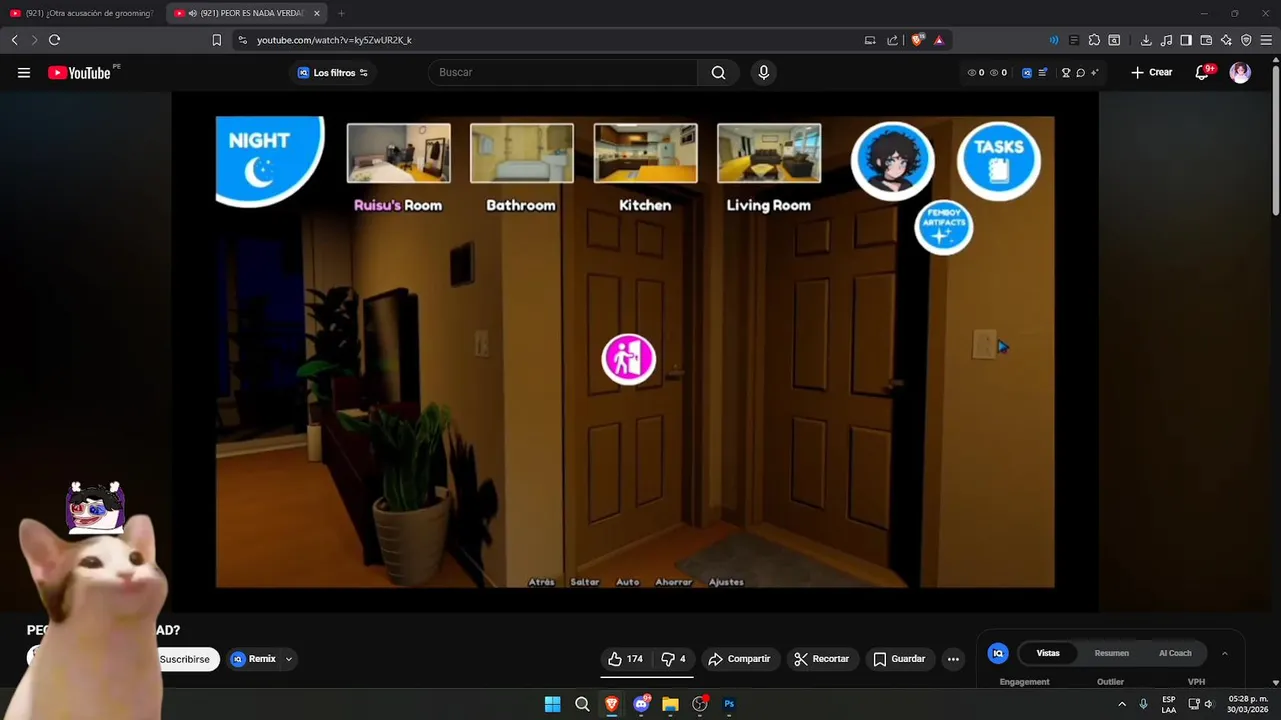The width and height of the screenshot is (1281, 720).
Task: Activate voice search microphone
Action: point(763,72)
